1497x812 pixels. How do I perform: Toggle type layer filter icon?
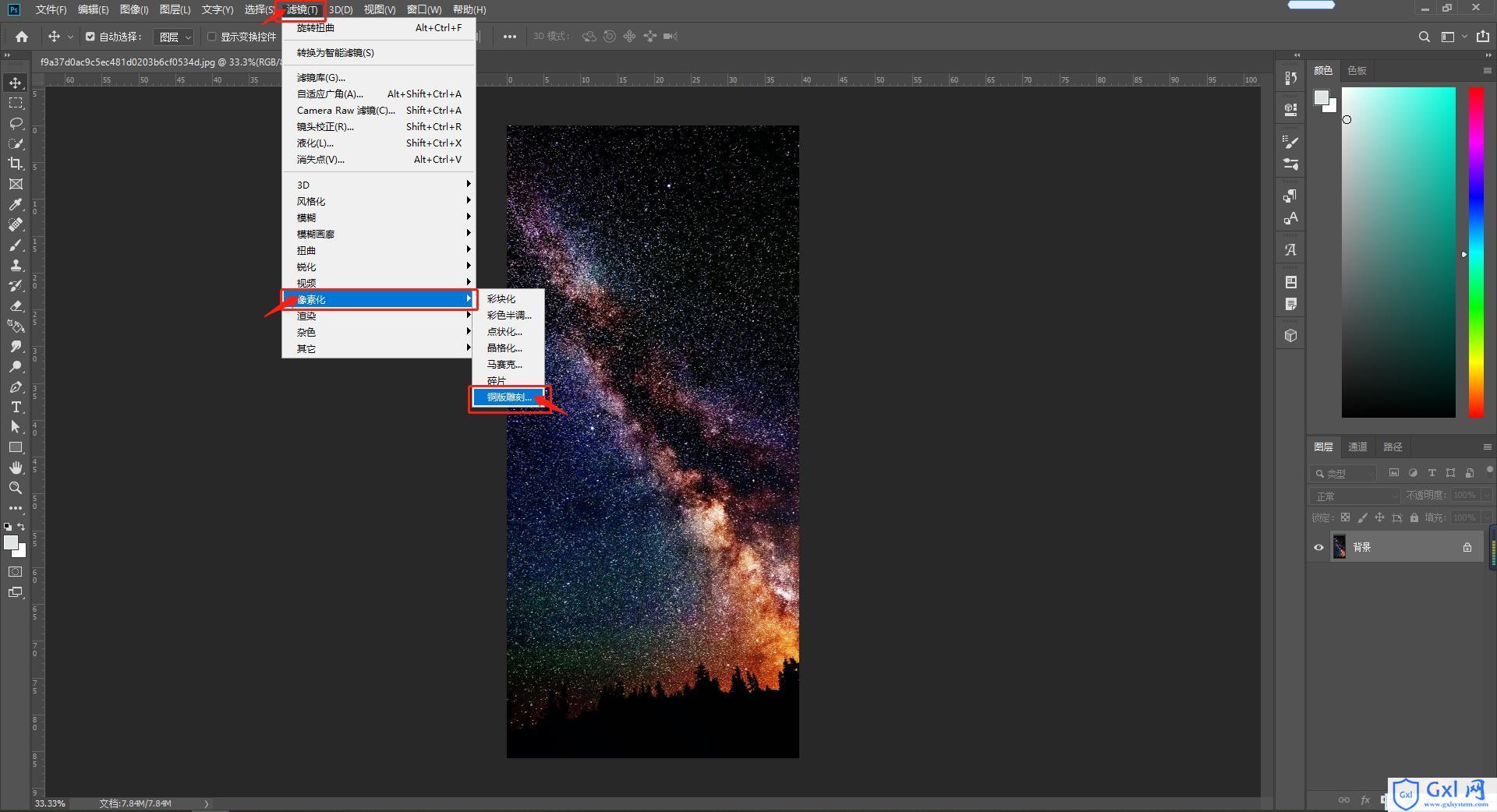pyautogui.click(x=1432, y=472)
